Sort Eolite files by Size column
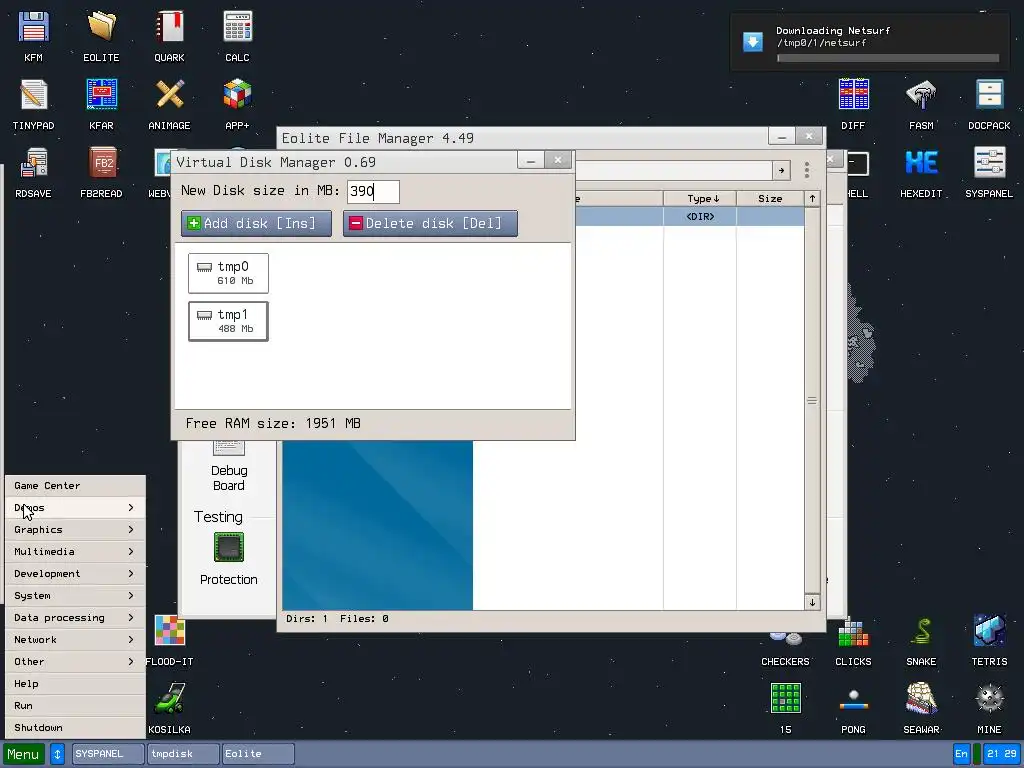The image size is (1024, 768). (x=771, y=199)
